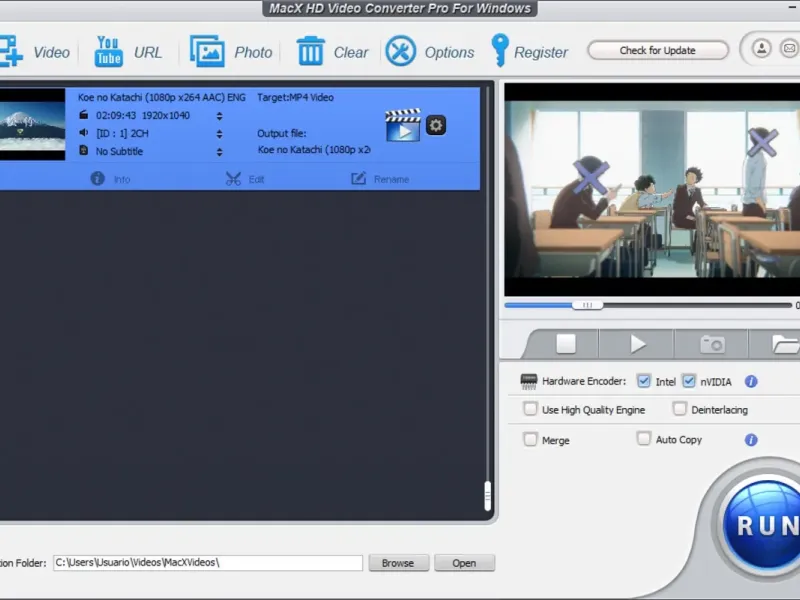Stop the preview playback
The width and height of the screenshot is (800, 600).
[566, 343]
